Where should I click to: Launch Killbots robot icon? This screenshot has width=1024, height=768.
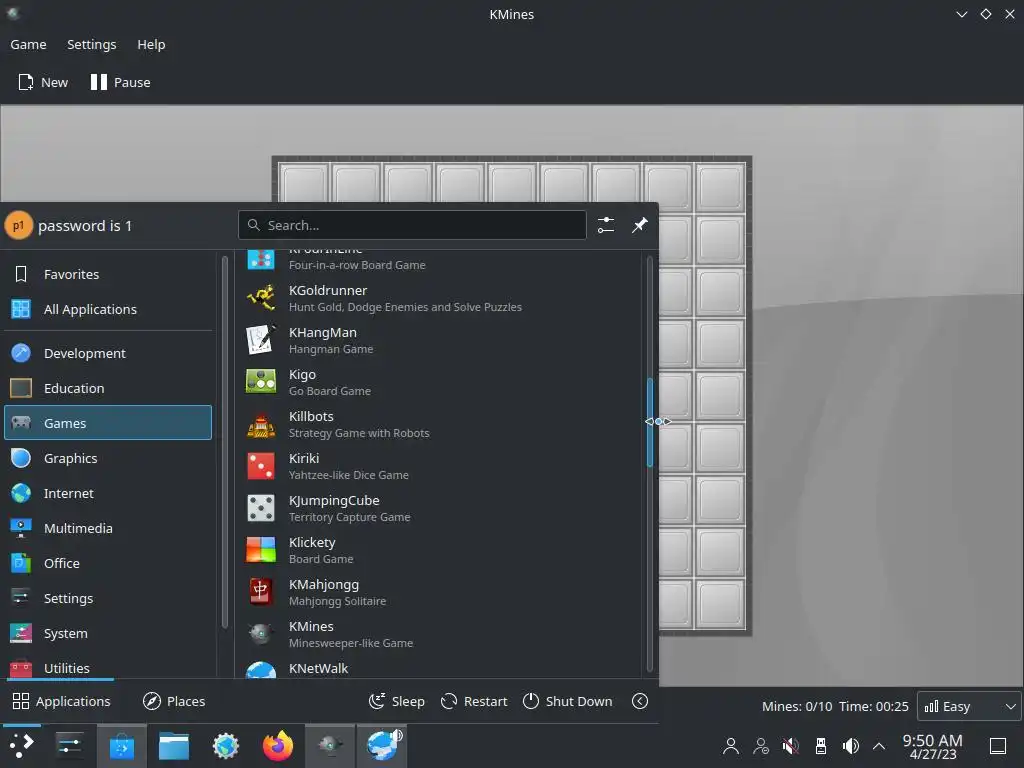tap(261, 424)
